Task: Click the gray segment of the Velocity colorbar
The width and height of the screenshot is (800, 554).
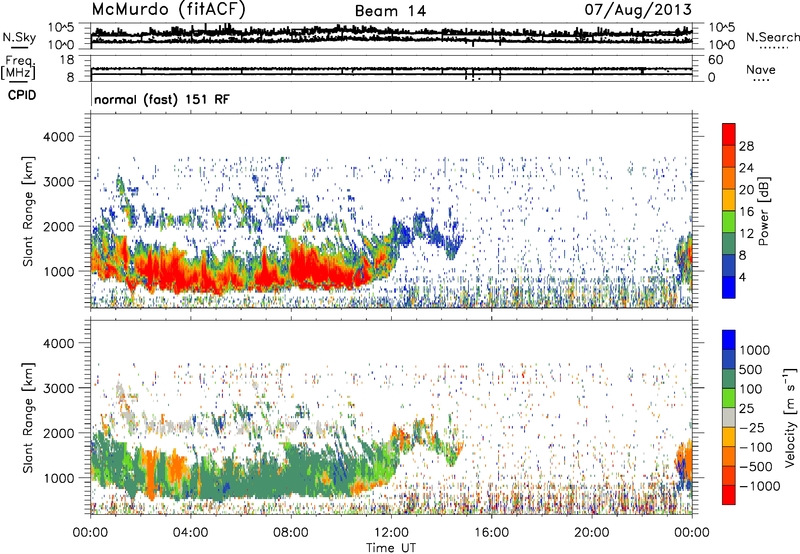Action: click(x=729, y=418)
